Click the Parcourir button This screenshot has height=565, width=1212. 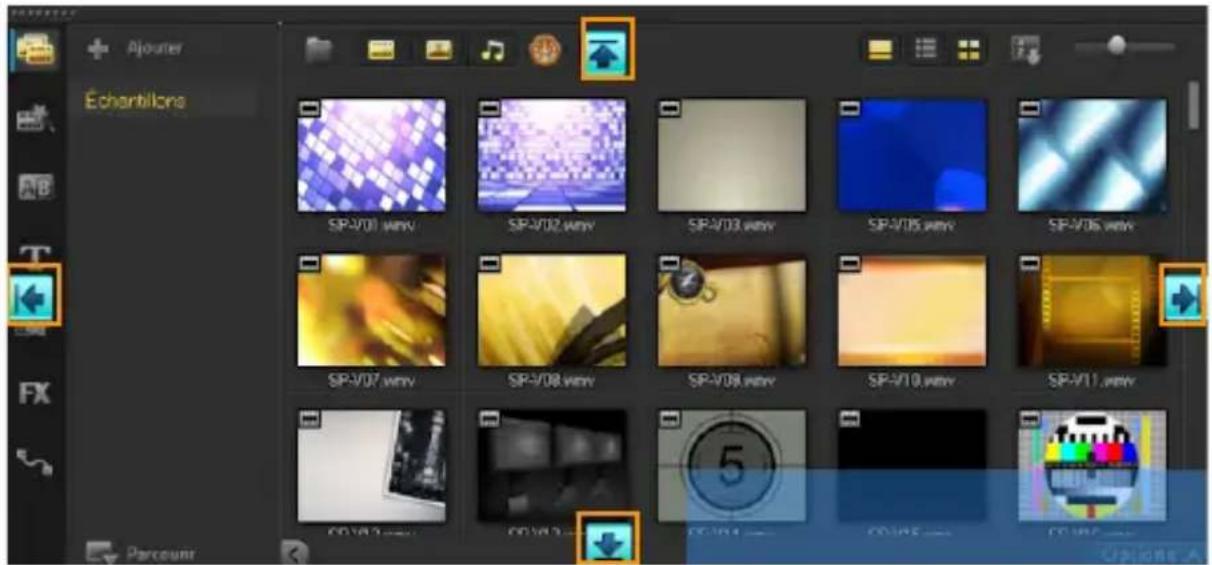[141, 552]
